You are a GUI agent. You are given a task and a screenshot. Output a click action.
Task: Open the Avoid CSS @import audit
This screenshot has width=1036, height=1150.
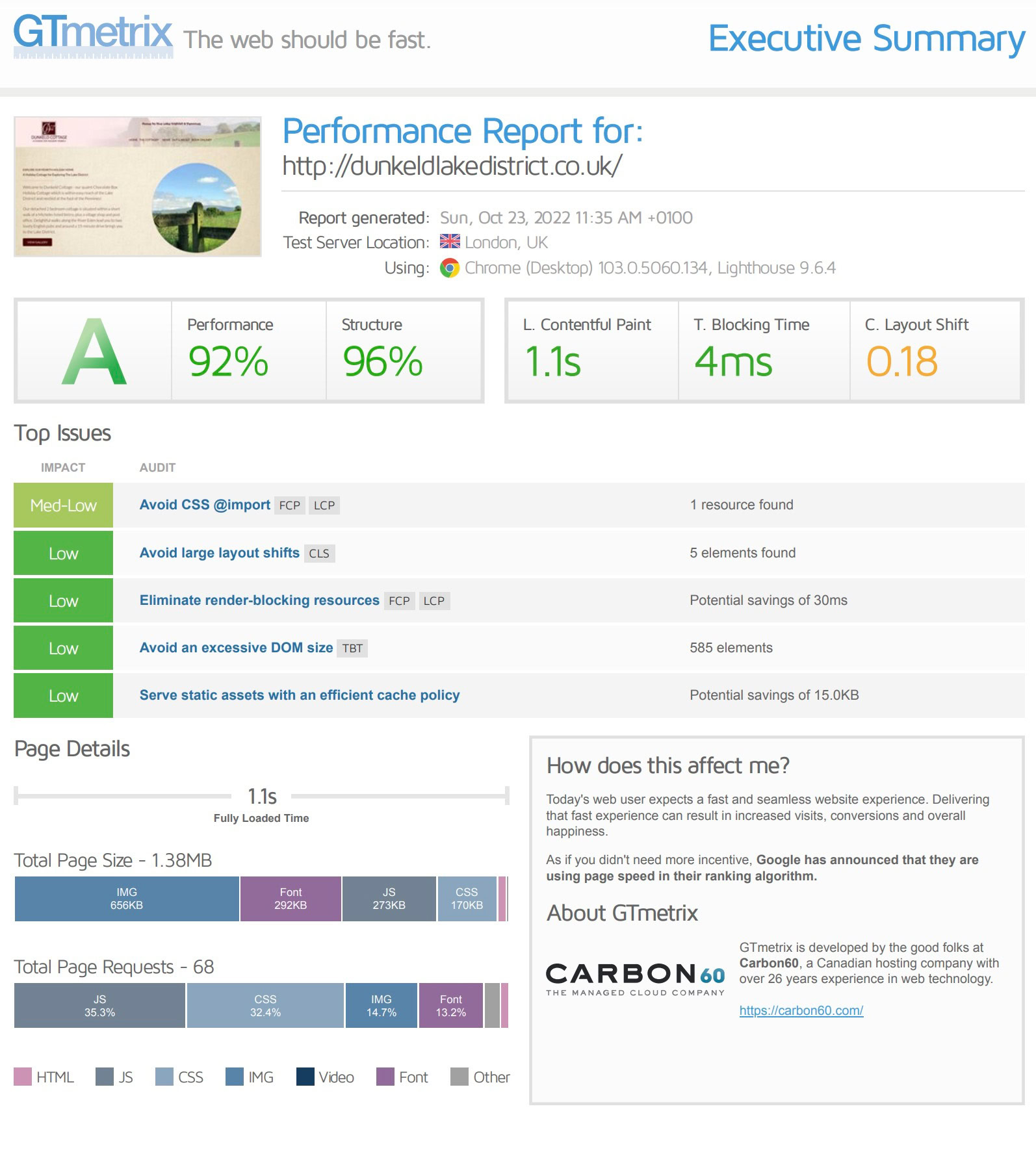click(x=205, y=505)
